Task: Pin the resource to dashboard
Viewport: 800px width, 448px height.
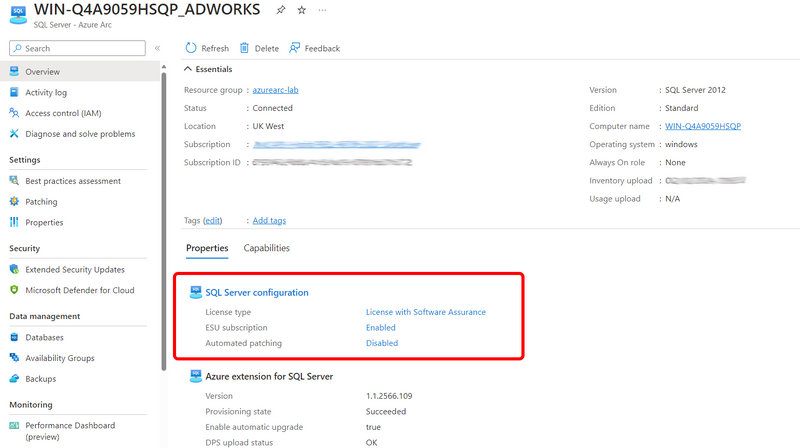Action: (281, 10)
